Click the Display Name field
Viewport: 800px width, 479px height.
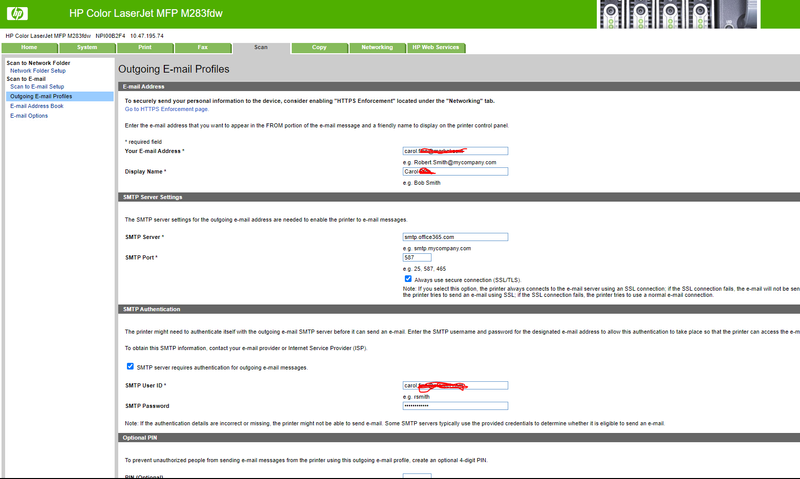[x=455, y=171]
